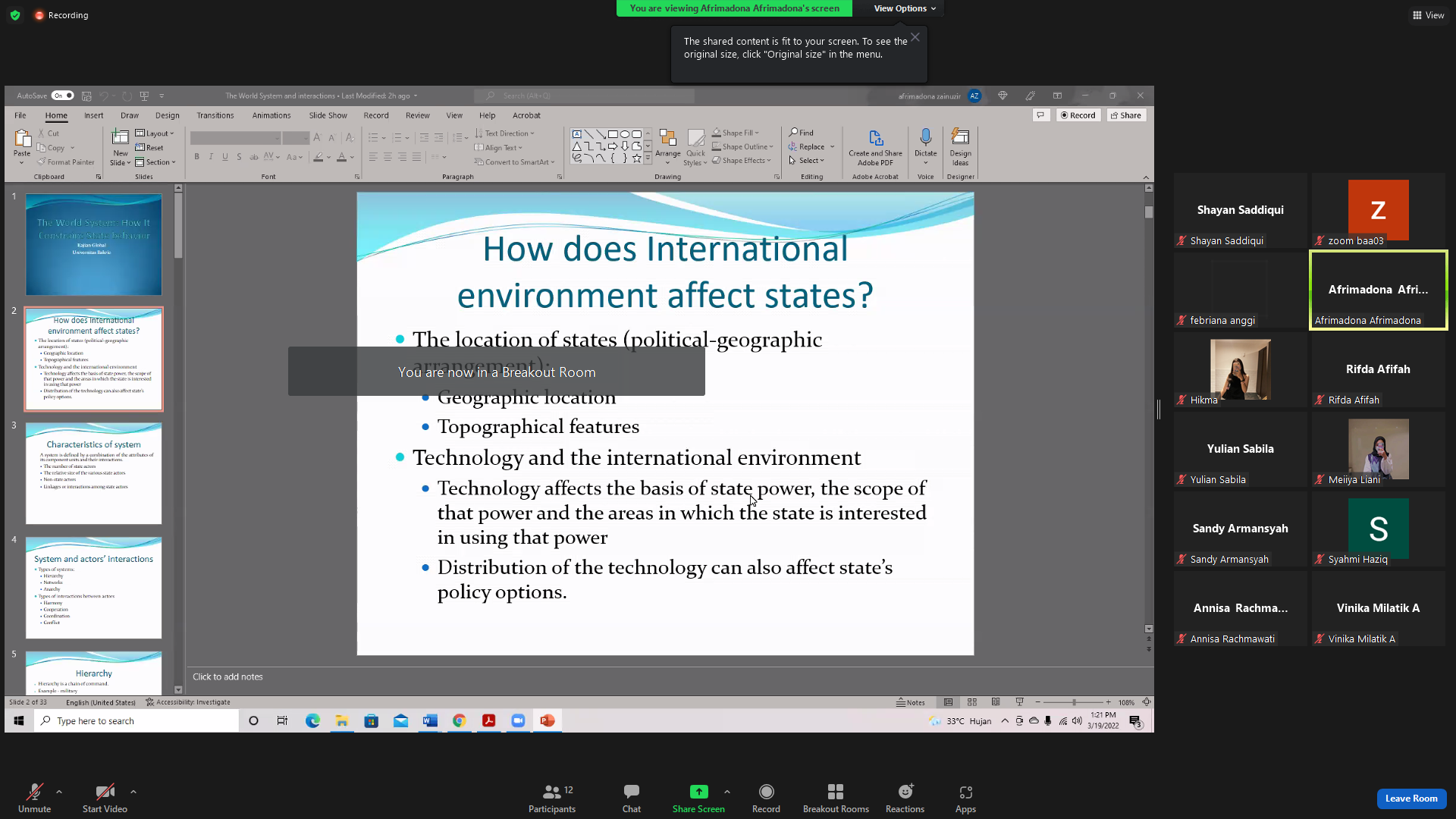Image resolution: width=1456 pixels, height=819 pixels.
Task: Open Shape Outline dropdown
Action: coord(743,147)
